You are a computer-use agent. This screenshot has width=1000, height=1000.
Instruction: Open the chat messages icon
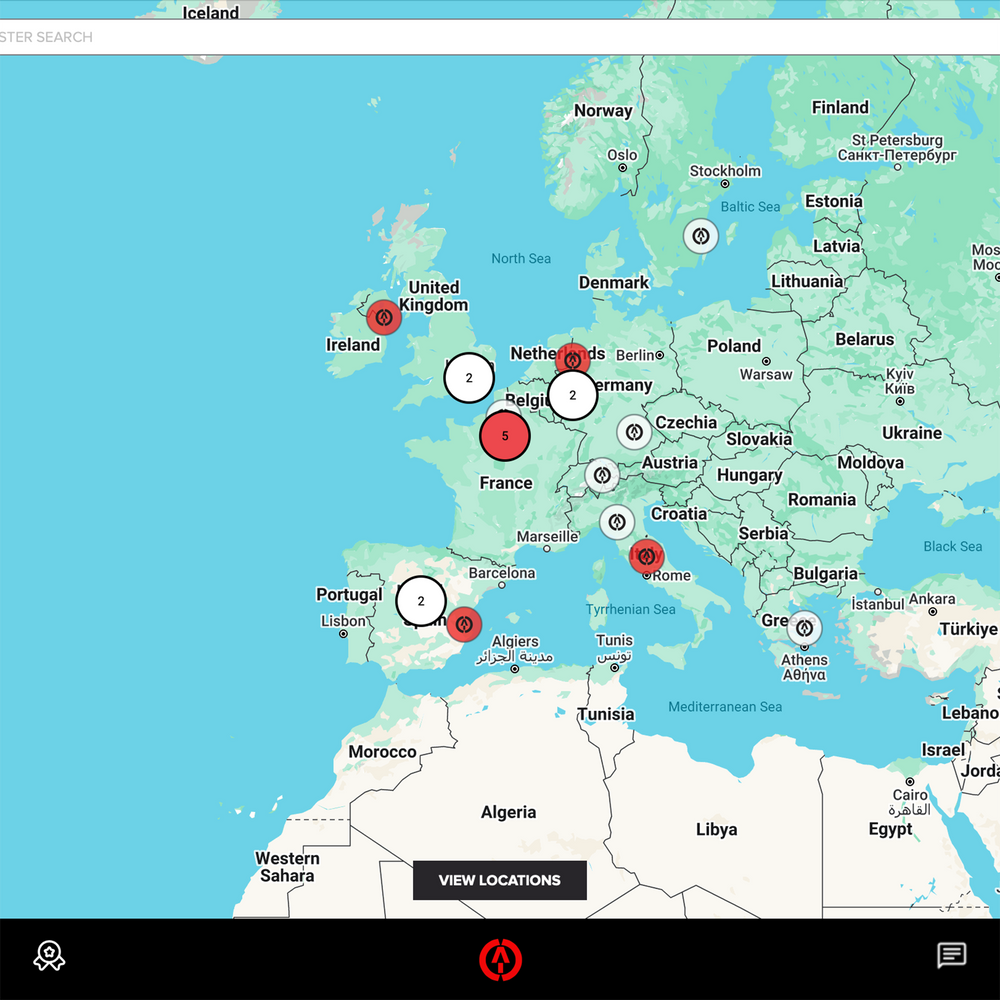(951, 956)
